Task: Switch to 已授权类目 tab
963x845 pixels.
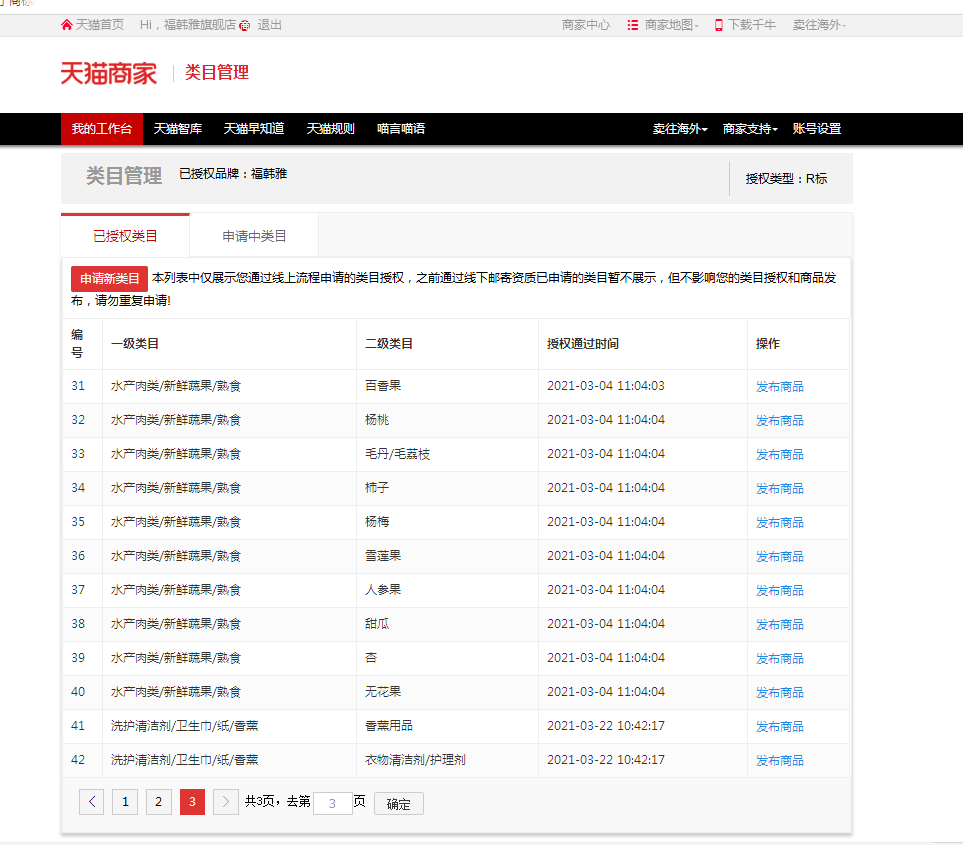Action: pyautogui.click(x=125, y=236)
